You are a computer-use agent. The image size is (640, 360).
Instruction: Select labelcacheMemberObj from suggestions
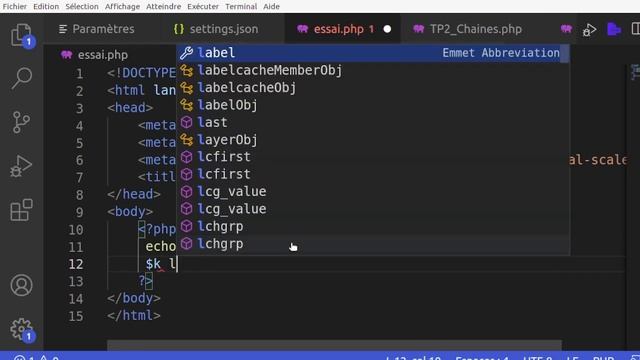point(373,71)
